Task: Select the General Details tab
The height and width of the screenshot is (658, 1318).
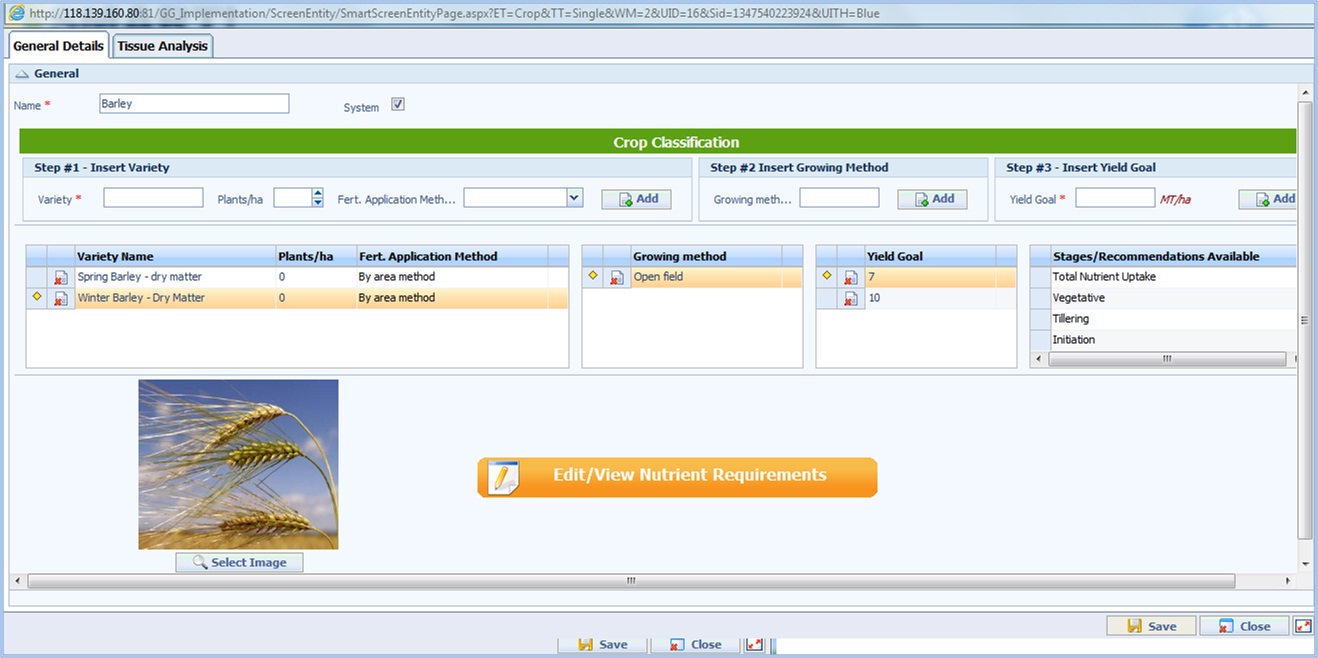Action: [59, 46]
